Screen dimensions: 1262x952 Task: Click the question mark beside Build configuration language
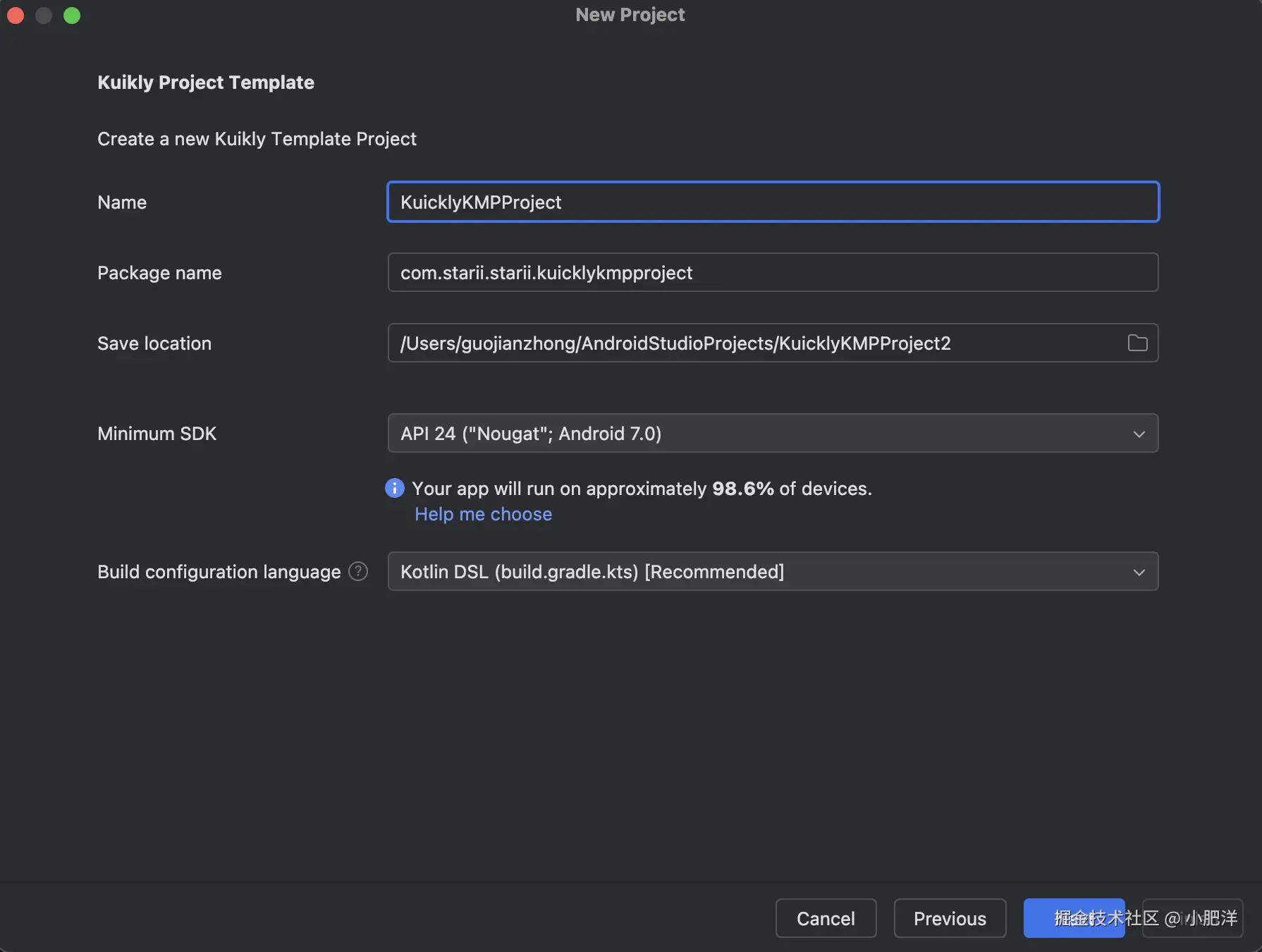click(x=358, y=571)
